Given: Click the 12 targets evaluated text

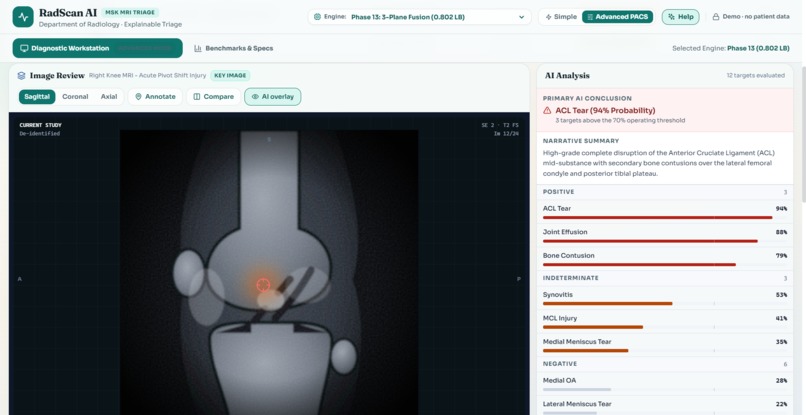Looking at the screenshot, I should pos(755,76).
